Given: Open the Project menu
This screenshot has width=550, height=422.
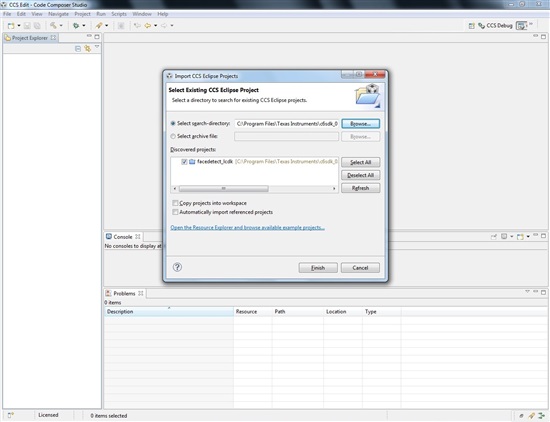Looking at the screenshot, I should (82, 14).
